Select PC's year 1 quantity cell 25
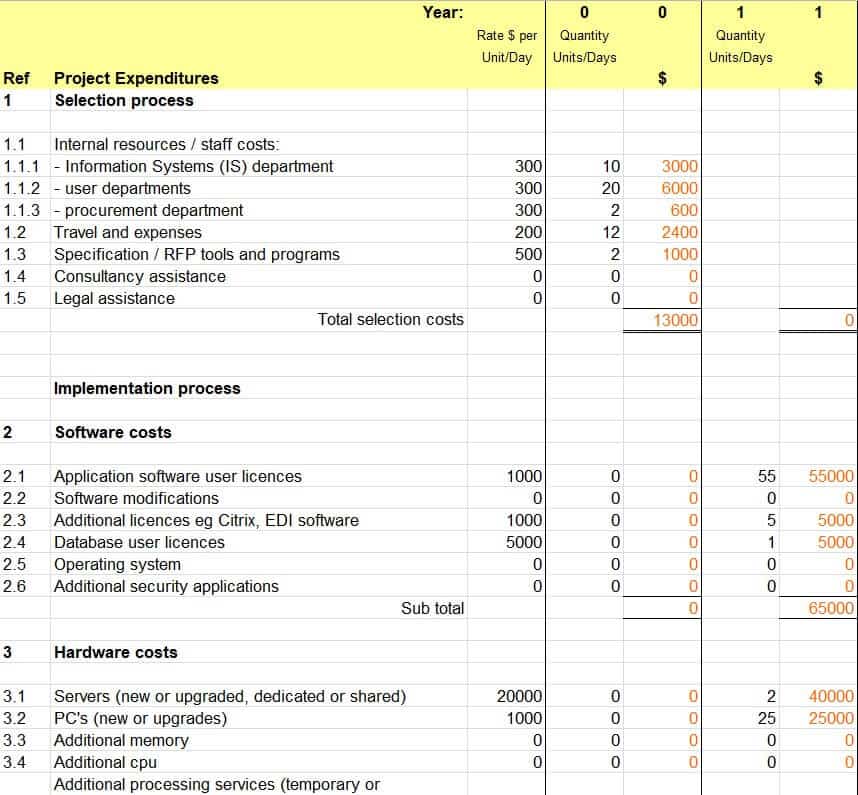Image resolution: width=858 pixels, height=795 pixels. pyautogui.click(x=766, y=718)
